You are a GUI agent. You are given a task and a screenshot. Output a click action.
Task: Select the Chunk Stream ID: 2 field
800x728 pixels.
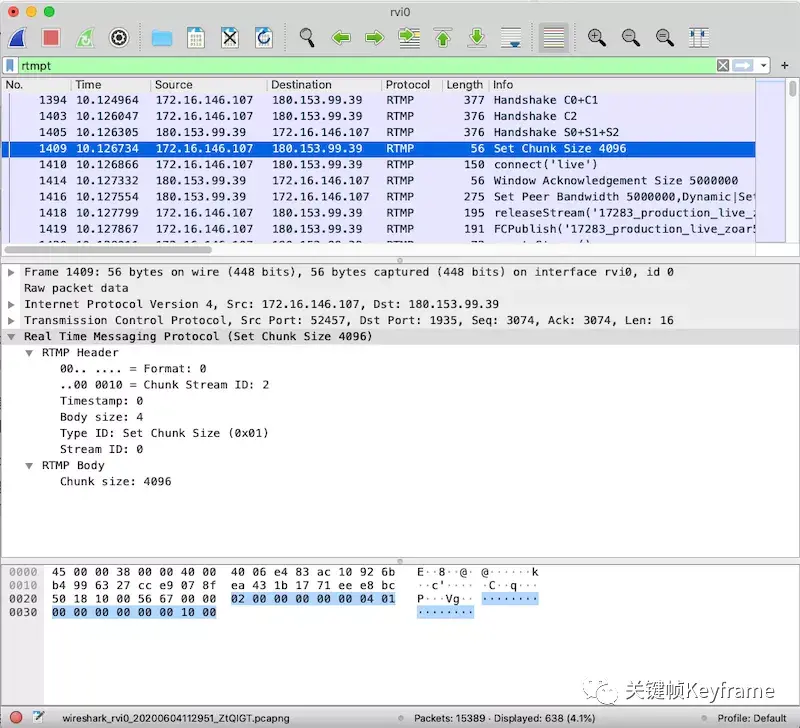click(x=164, y=385)
